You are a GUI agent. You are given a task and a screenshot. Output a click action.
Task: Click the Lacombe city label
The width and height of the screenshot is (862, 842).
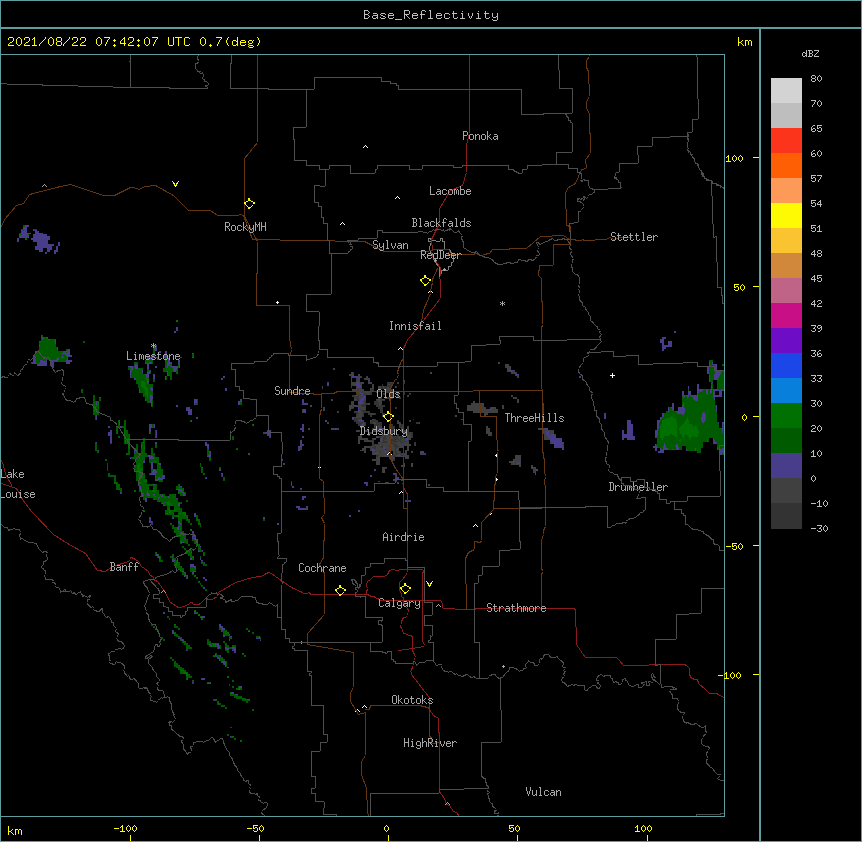(450, 191)
